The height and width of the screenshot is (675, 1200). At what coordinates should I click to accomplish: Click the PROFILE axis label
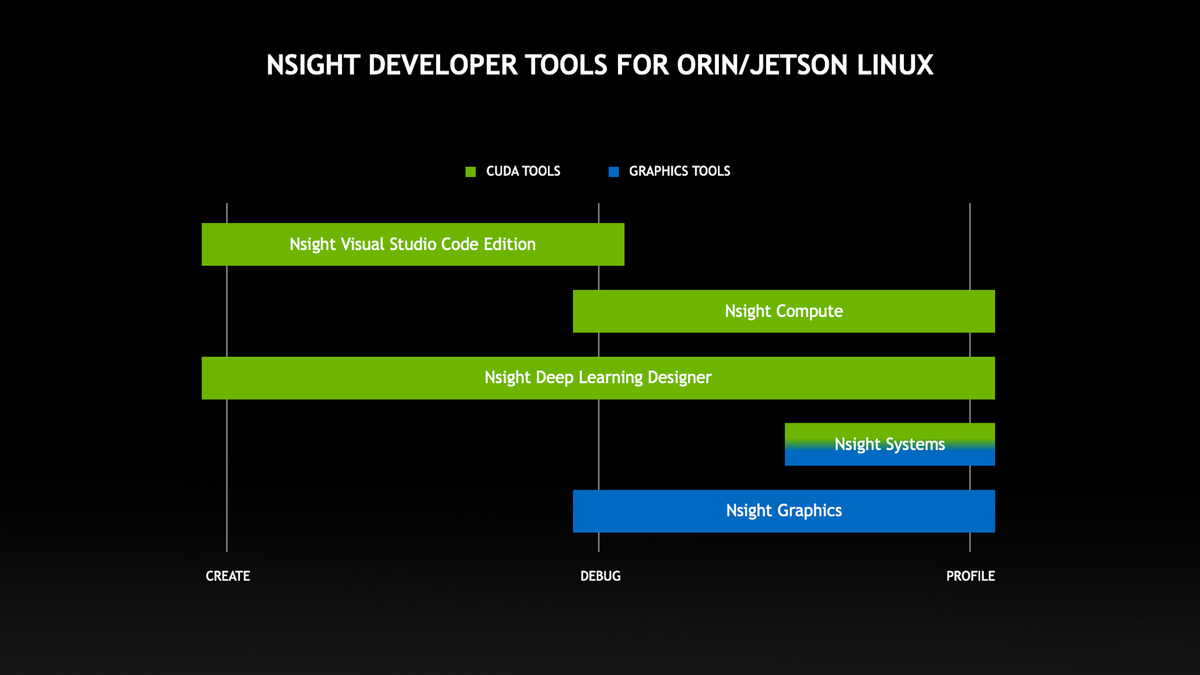(970, 576)
